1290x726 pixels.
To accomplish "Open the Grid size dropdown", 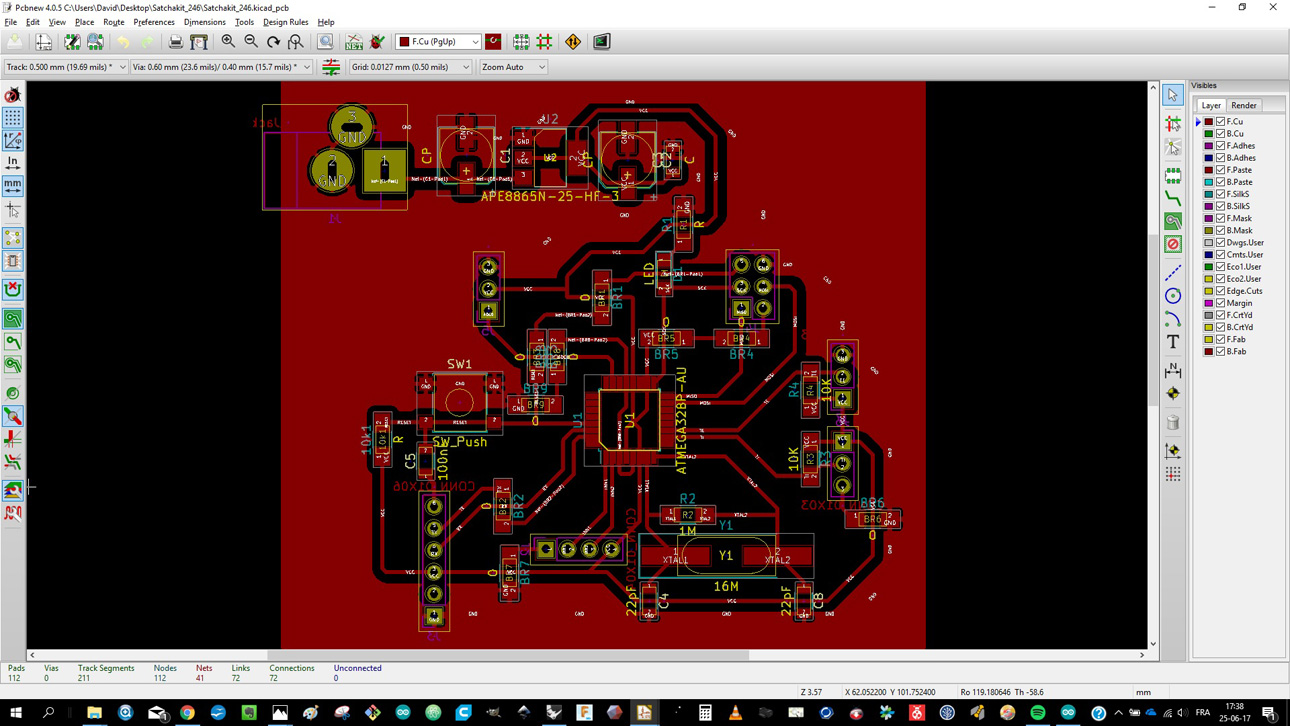I will (410, 67).
